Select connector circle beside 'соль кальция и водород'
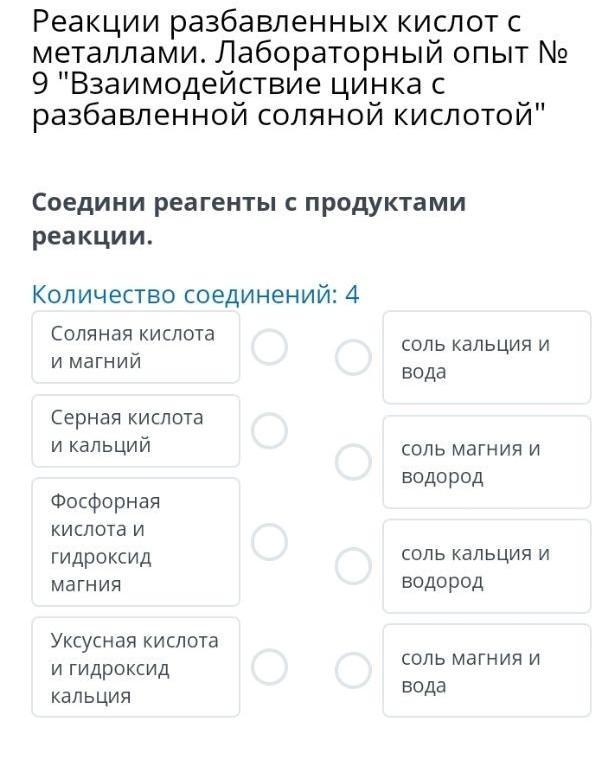 click(x=353, y=566)
